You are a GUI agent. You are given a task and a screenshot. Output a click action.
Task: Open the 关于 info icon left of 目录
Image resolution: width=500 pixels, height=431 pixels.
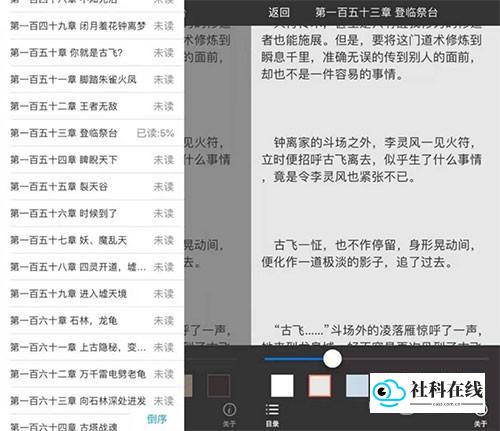tap(229, 415)
